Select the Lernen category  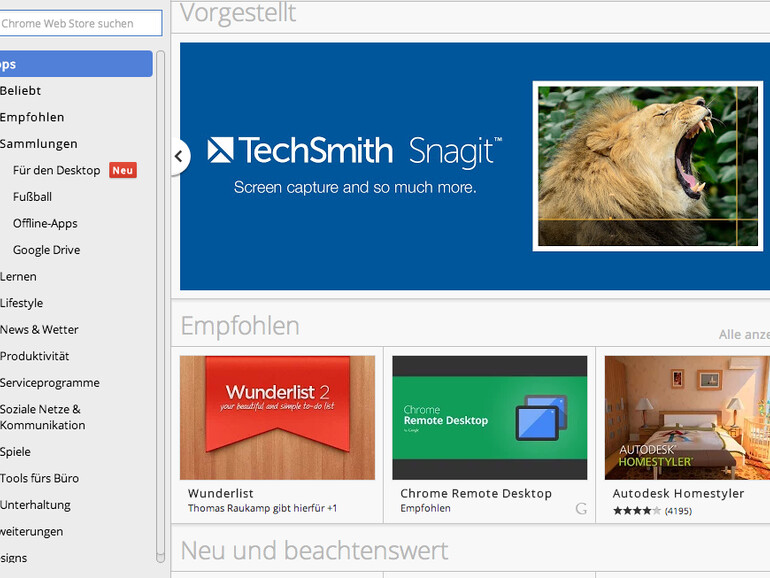click(18, 276)
